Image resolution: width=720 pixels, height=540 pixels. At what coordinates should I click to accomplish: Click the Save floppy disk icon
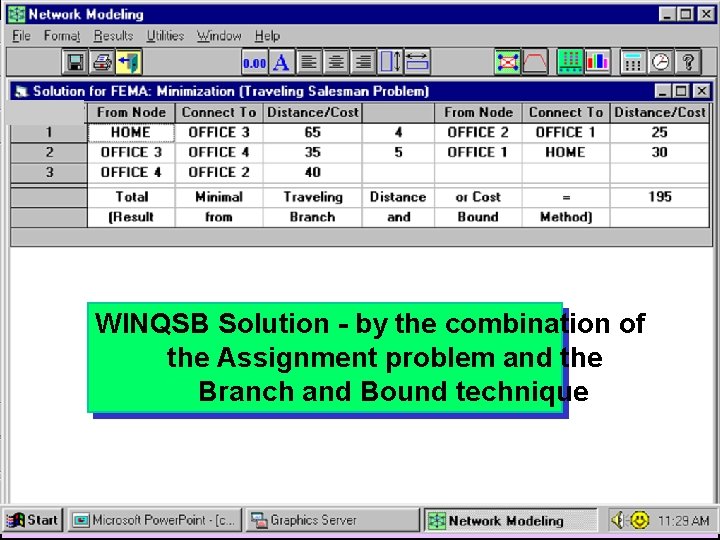[x=75, y=62]
